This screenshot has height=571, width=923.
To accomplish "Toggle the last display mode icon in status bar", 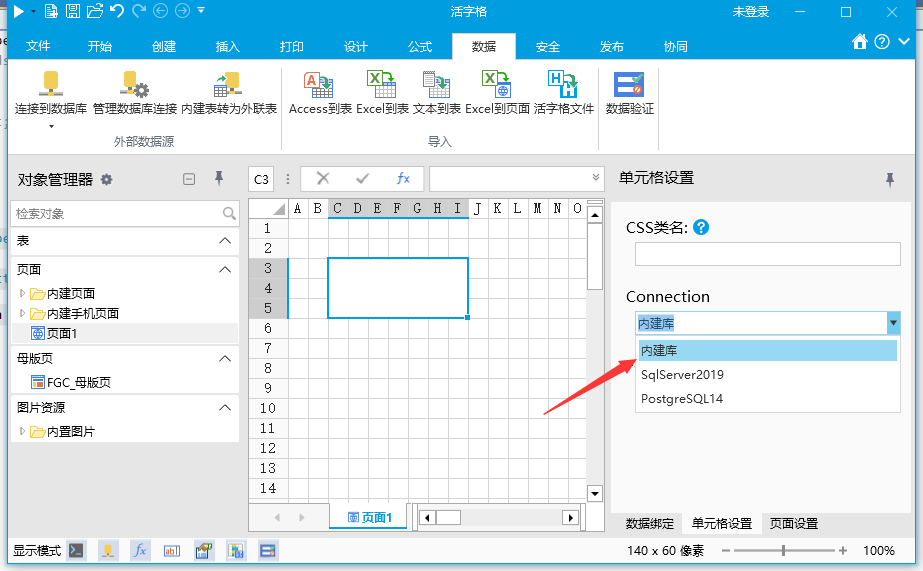I will (268, 550).
